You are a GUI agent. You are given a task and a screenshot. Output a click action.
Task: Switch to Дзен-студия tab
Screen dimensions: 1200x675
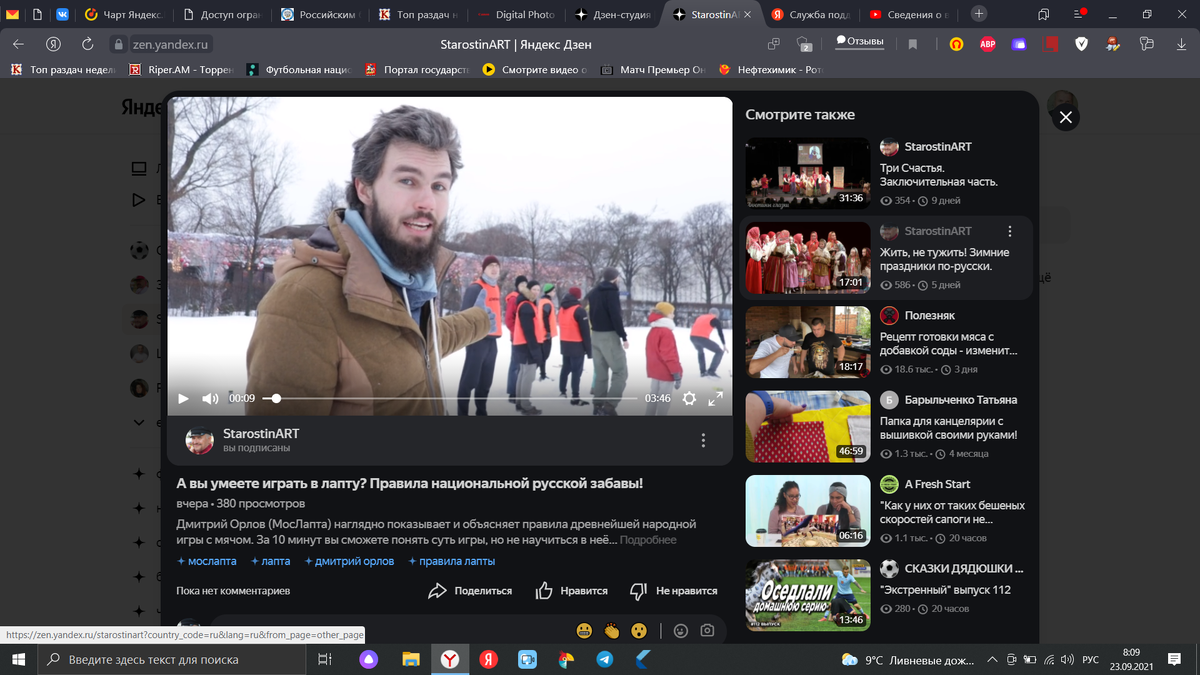point(614,14)
